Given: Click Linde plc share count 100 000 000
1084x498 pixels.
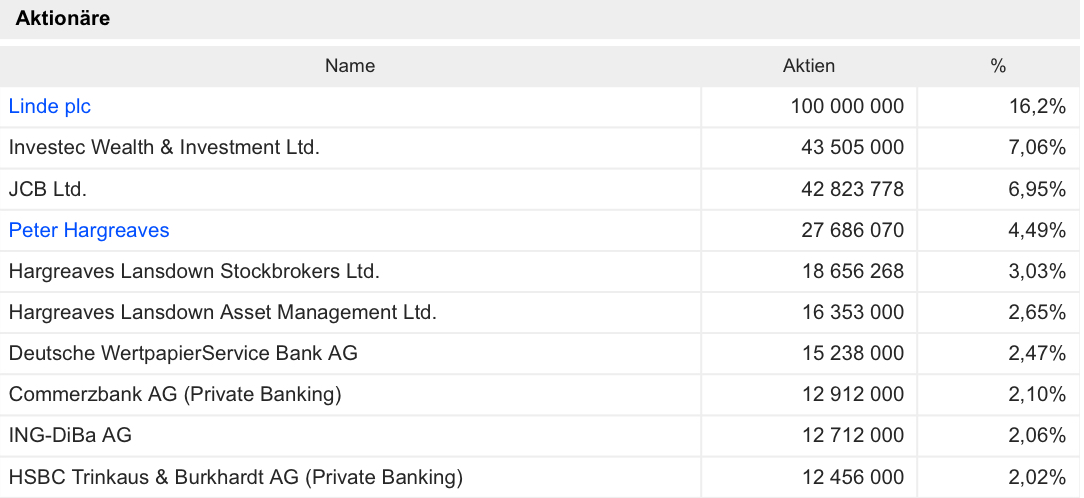Looking at the screenshot, I should [846, 106].
